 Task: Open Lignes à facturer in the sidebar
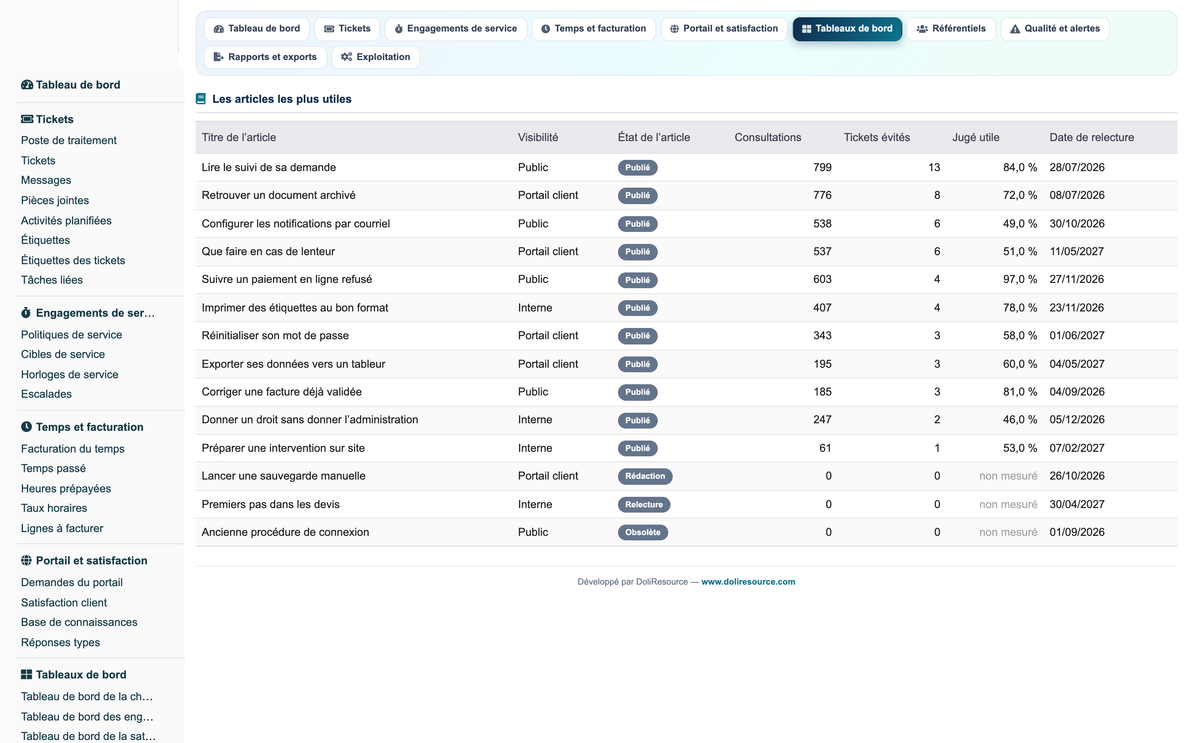(x=62, y=529)
